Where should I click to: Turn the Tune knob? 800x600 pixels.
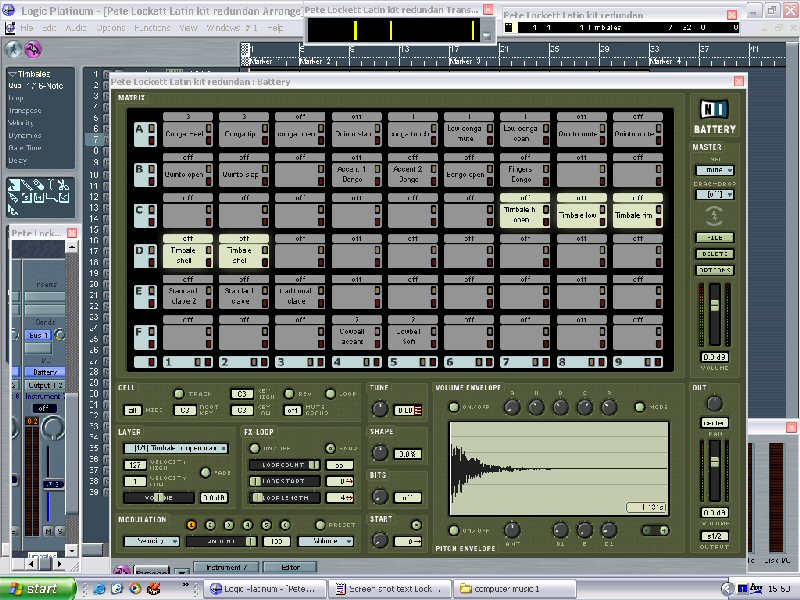coord(379,409)
